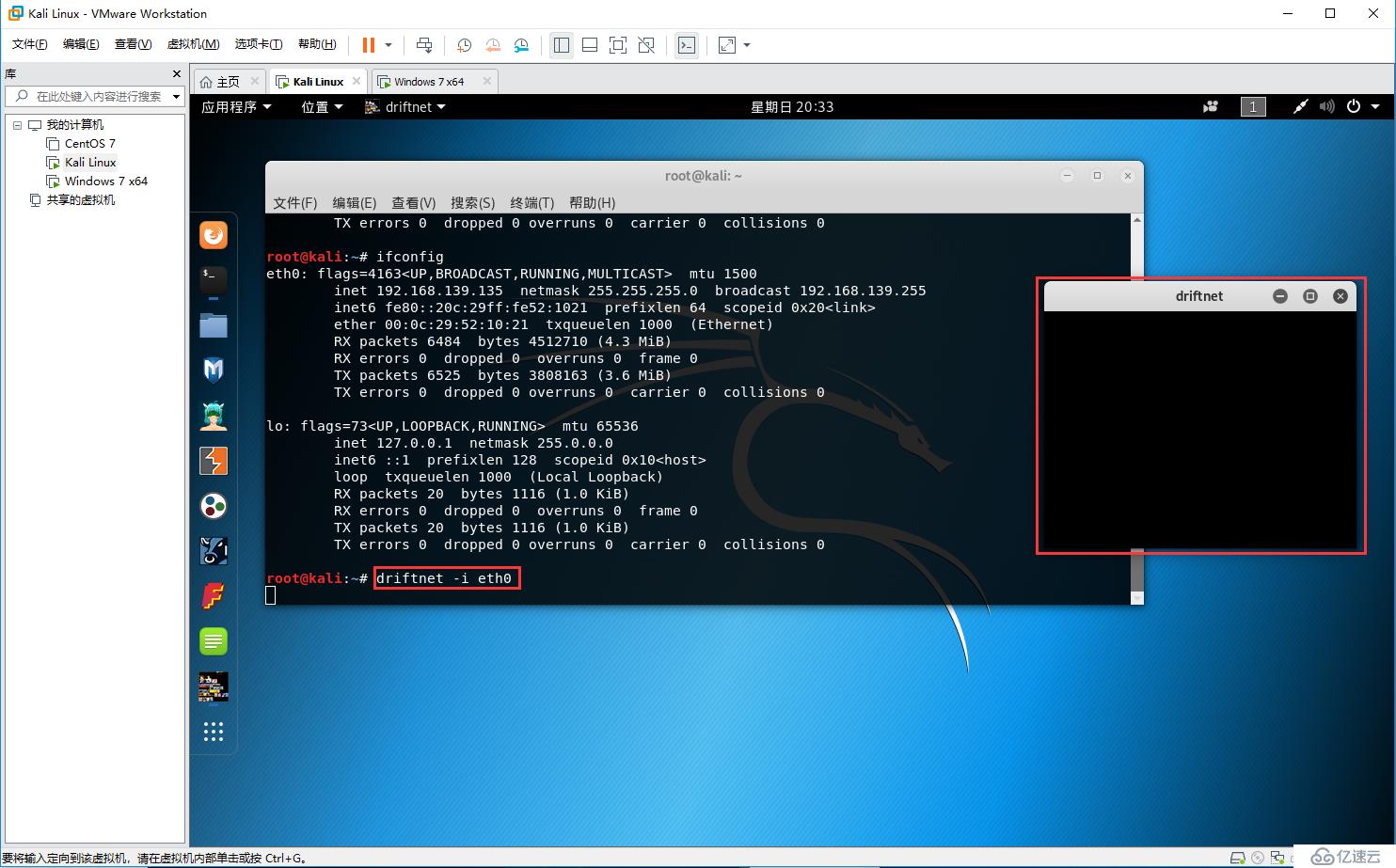Open the 虚拟机(M) menu
Image resolution: width=1396 pixels, height=868 pixels.
(193, 44)
